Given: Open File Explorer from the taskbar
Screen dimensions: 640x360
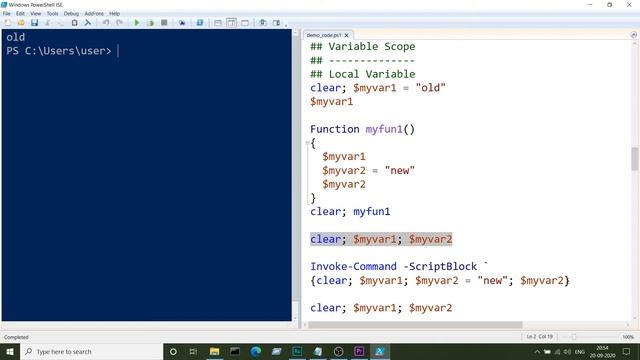Looking at the screenshot, I should point(214,351).
